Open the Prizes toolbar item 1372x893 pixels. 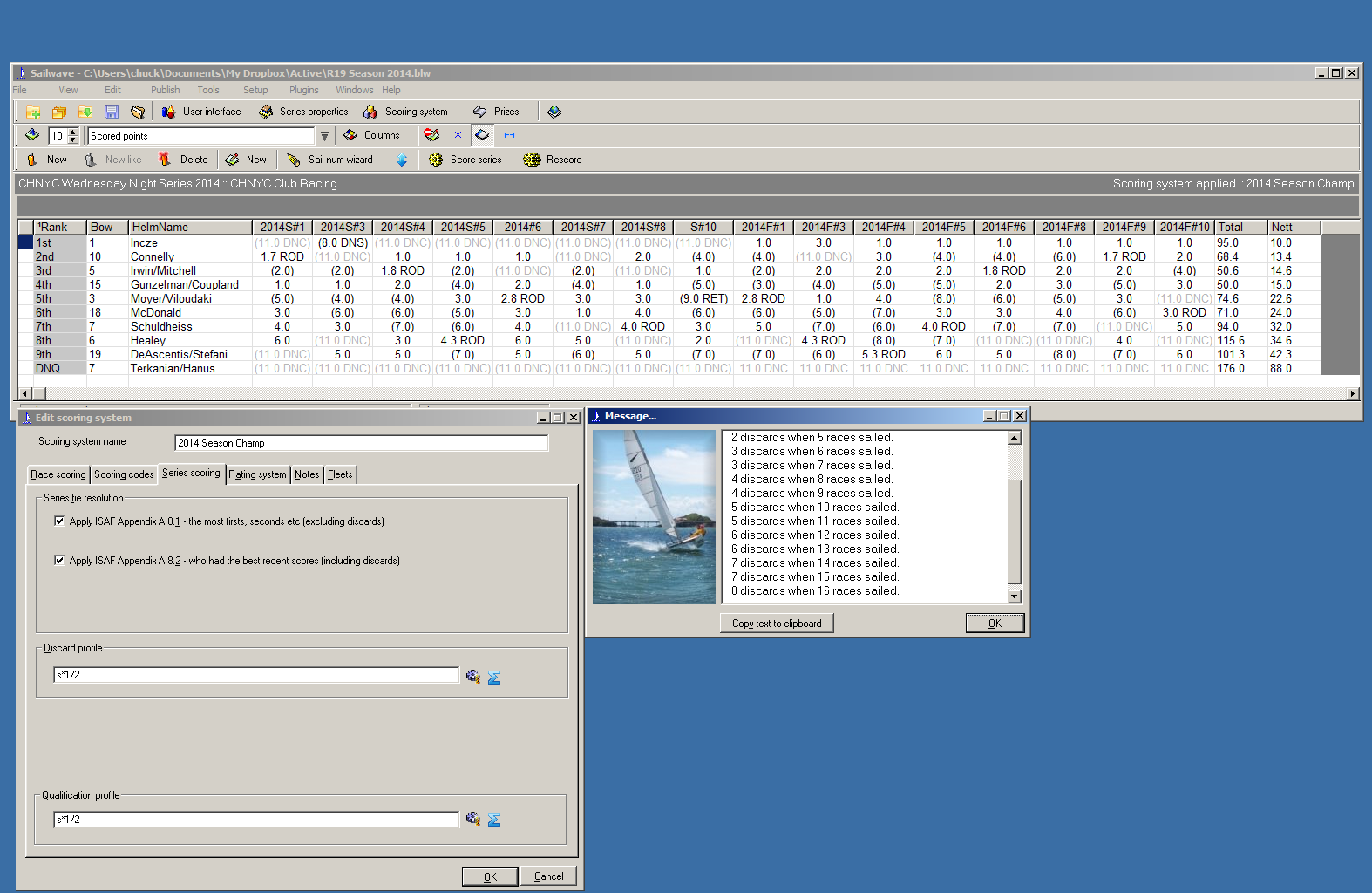(x=496, y=112)
